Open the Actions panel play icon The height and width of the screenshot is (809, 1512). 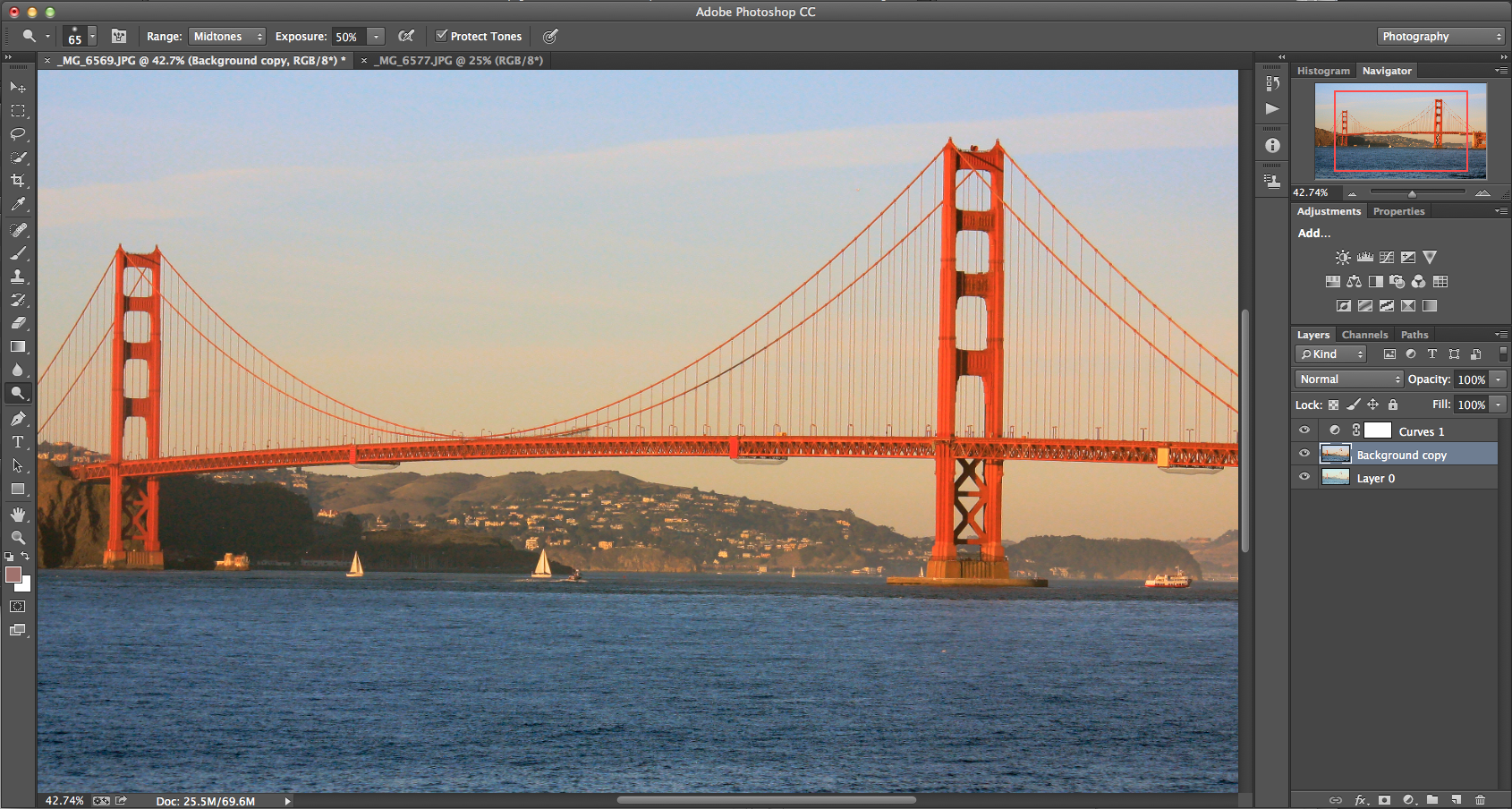click(1272, 109)
